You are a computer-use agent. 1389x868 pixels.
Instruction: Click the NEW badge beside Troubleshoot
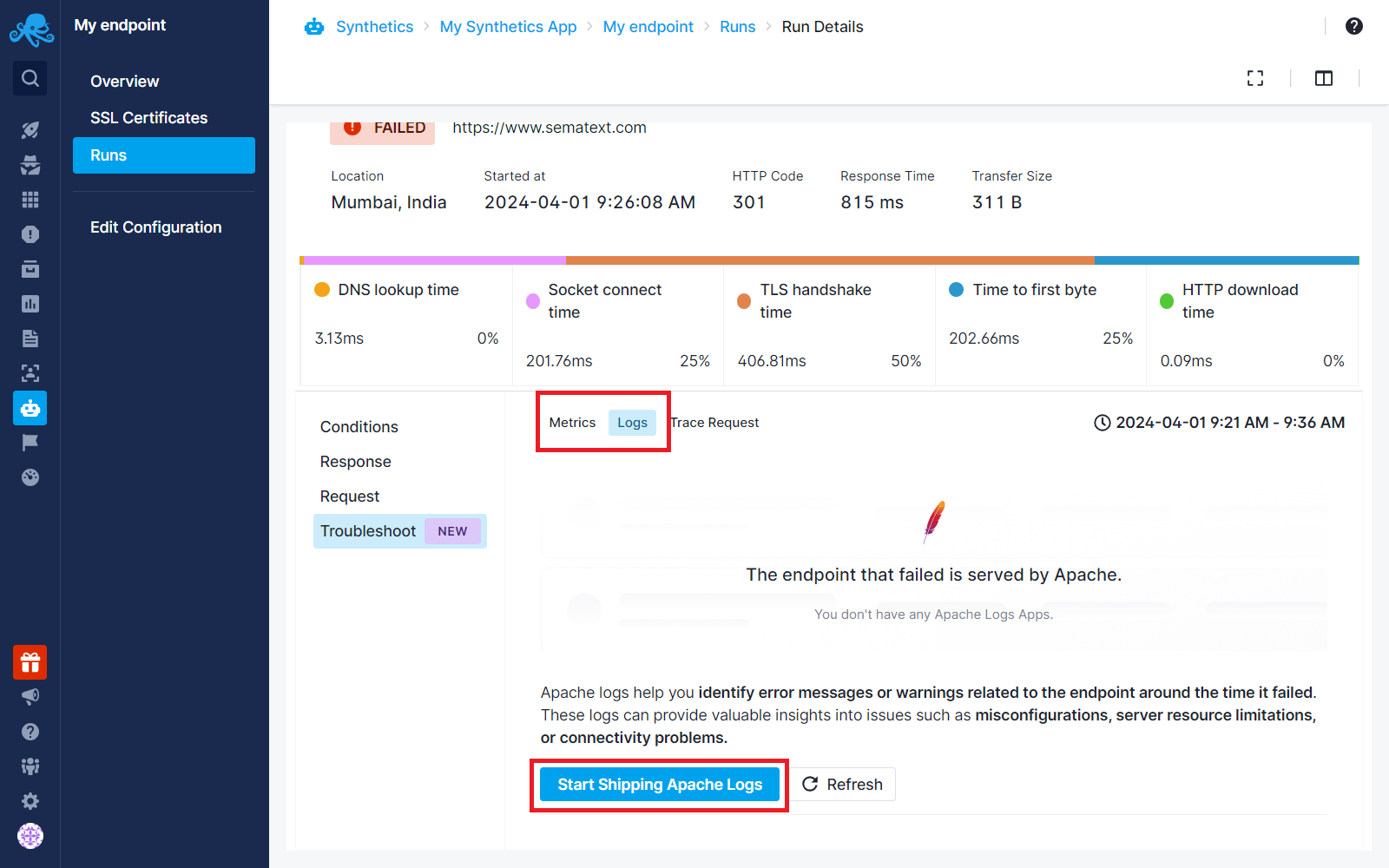pyautogui.click(x=452, y=531)
